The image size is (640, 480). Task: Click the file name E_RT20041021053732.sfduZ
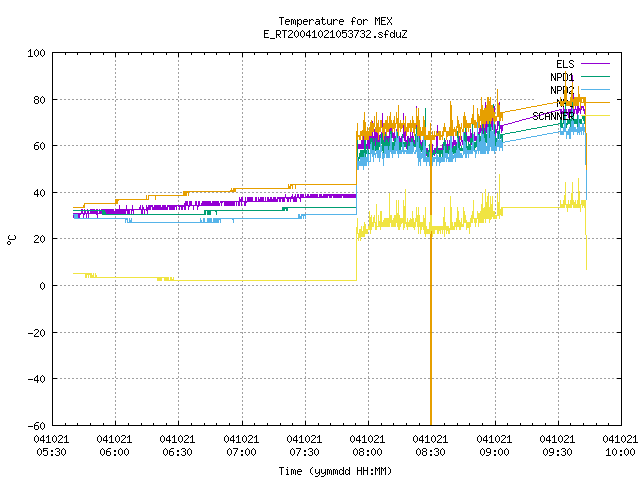pos(335,34)
